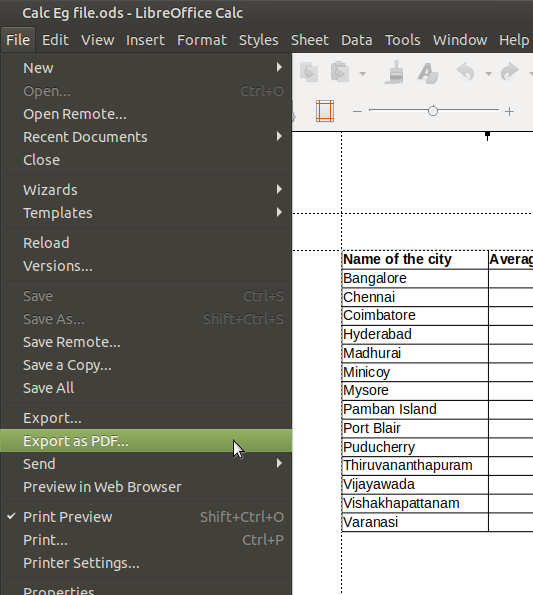Open the Insert menu
The image size is (533, 595).
[145, 40]
